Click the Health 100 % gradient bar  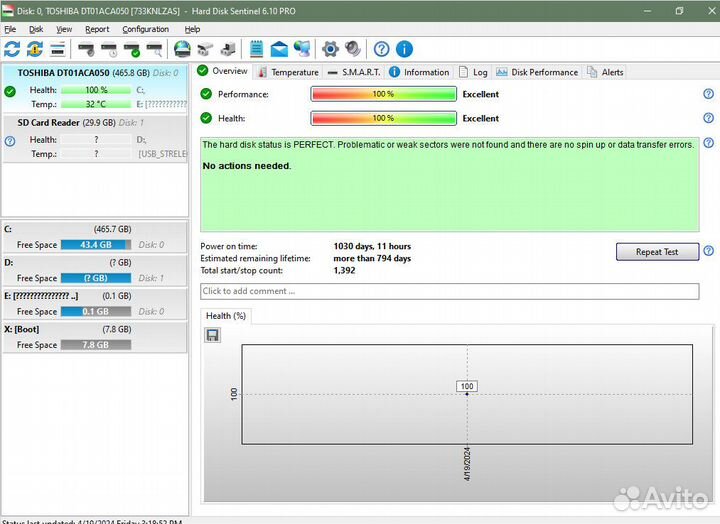pos(383,118)
